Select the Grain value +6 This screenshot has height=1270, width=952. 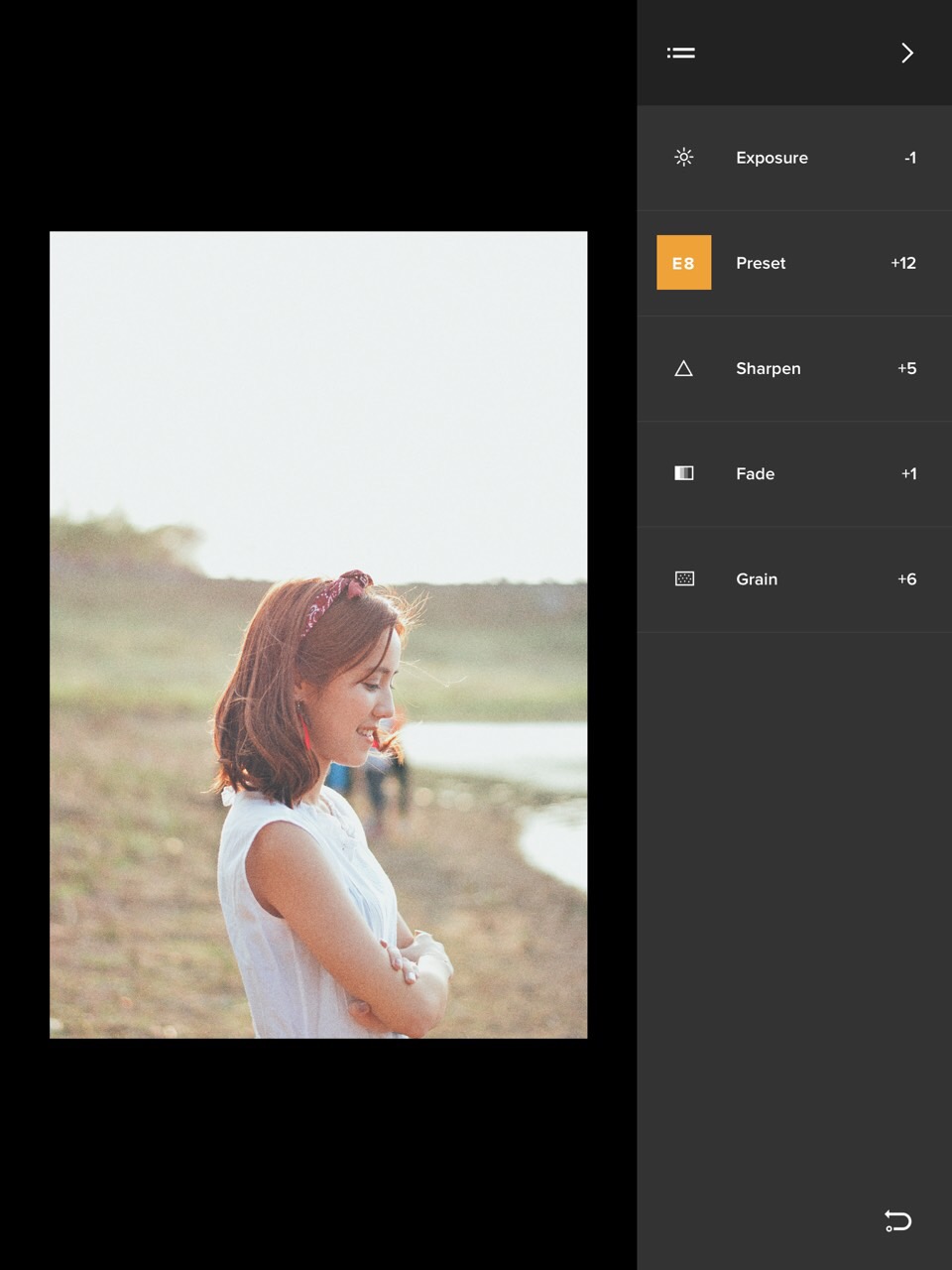point(906,578)
